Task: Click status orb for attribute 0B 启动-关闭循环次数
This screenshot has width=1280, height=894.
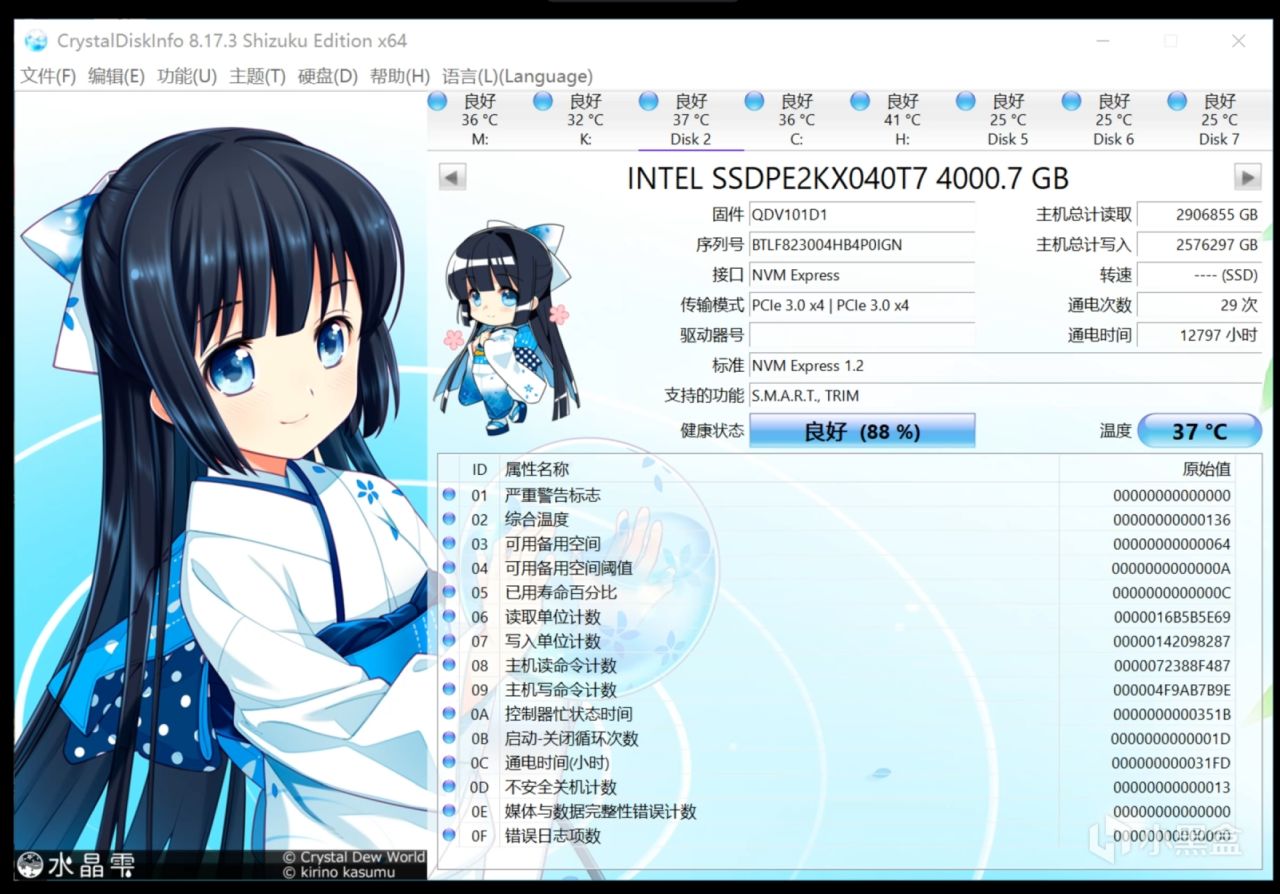Action: (x=449, y=738)
